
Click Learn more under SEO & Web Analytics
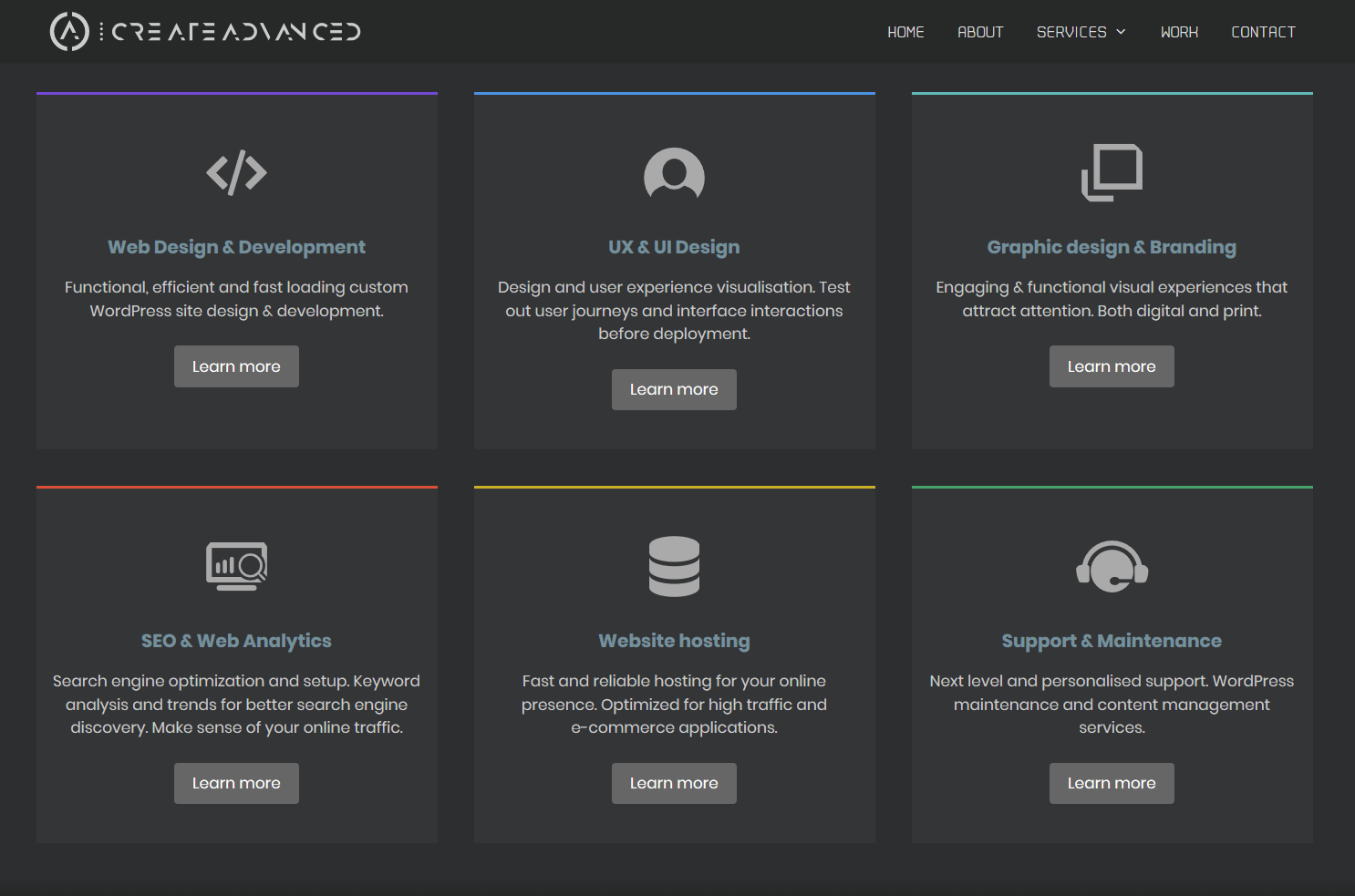pyautogui.click(x=236, y=783)
